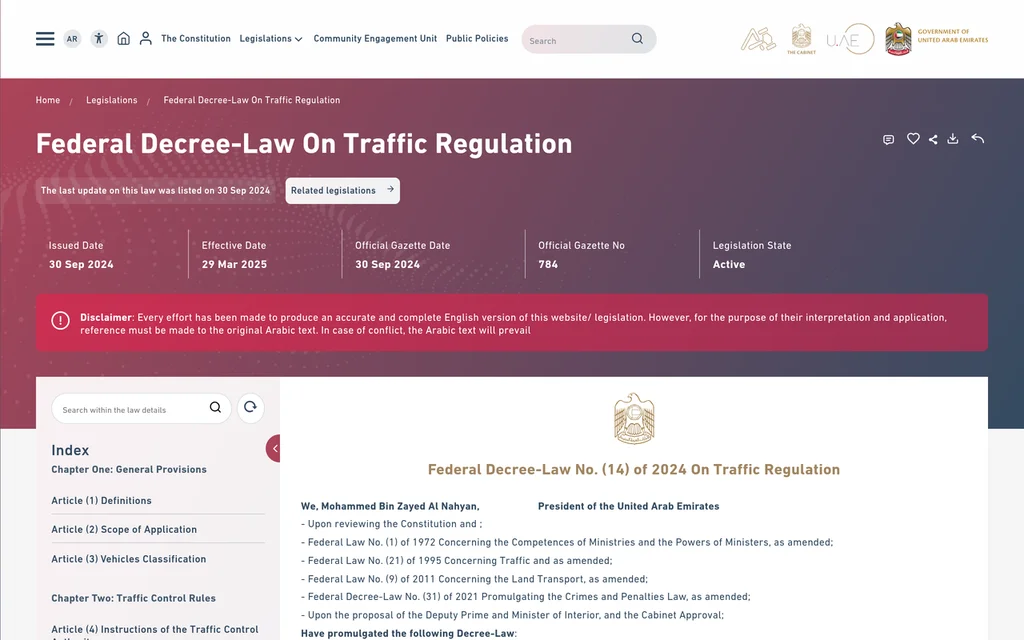Open Article (1) Definitions

point(101,501)
